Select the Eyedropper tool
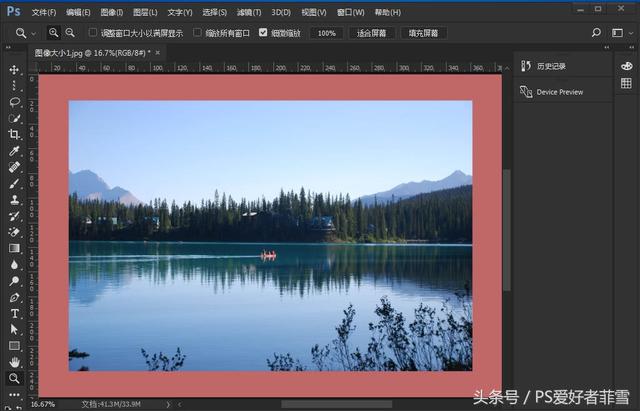Screen dimensions: 640x411 pos(14,150)
